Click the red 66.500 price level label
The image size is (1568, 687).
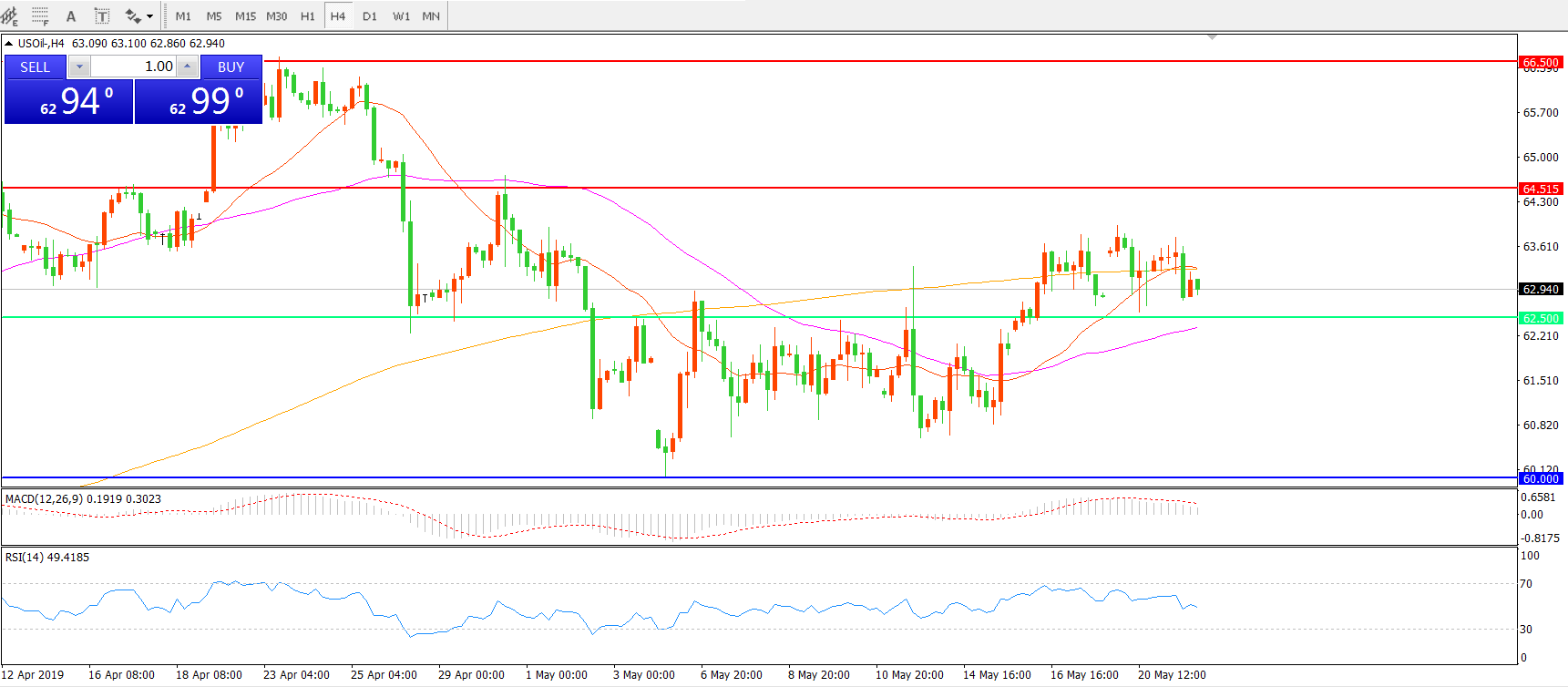[x=1540, y=62]
